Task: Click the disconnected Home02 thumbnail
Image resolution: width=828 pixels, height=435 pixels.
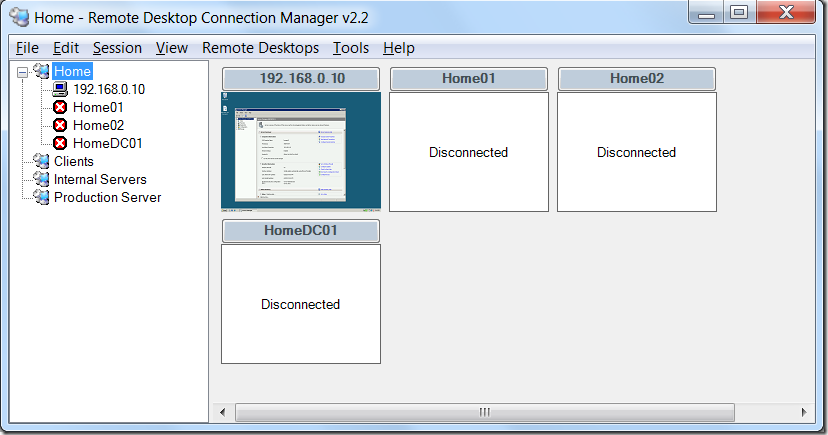Action: click(x=637, y=152)
